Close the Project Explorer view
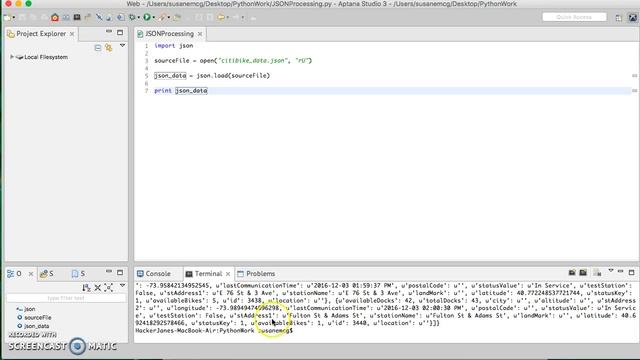The width and height of the screenshot is (640, 360). [x=72, y=34]
